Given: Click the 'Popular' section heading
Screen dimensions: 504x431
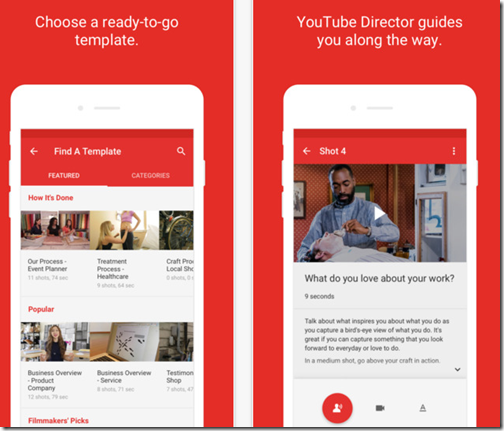Looking at the screenshot, I should (x=41, y=309).
